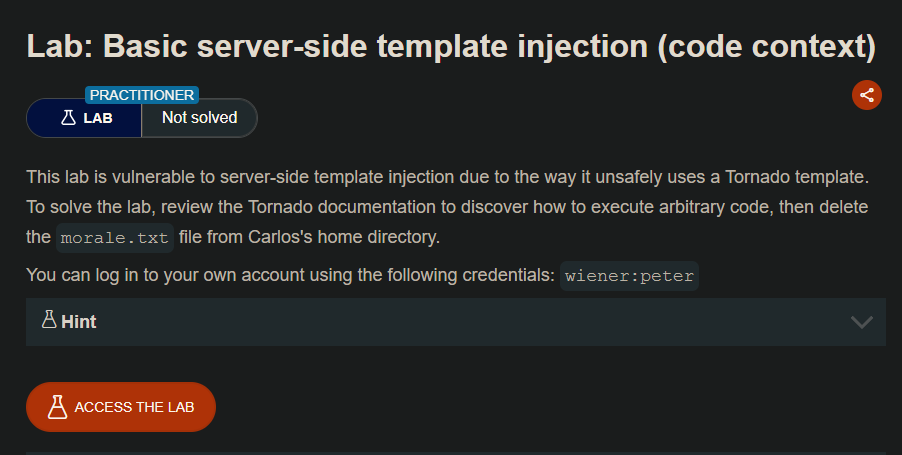Viewport: 902px width, 455px height.
Task: Expand the Hint chevron arrow
Action: pyautogui.click(x=861, y=322)
